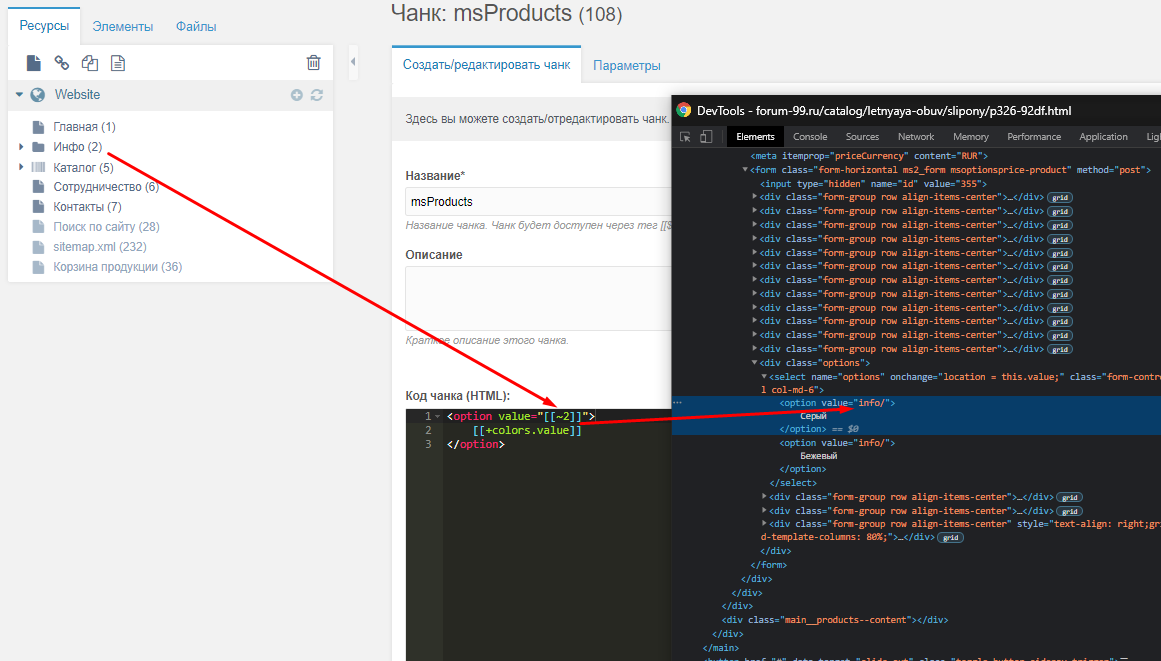
Task: Switch to the Файлы tab
Action: coord(196,27)
